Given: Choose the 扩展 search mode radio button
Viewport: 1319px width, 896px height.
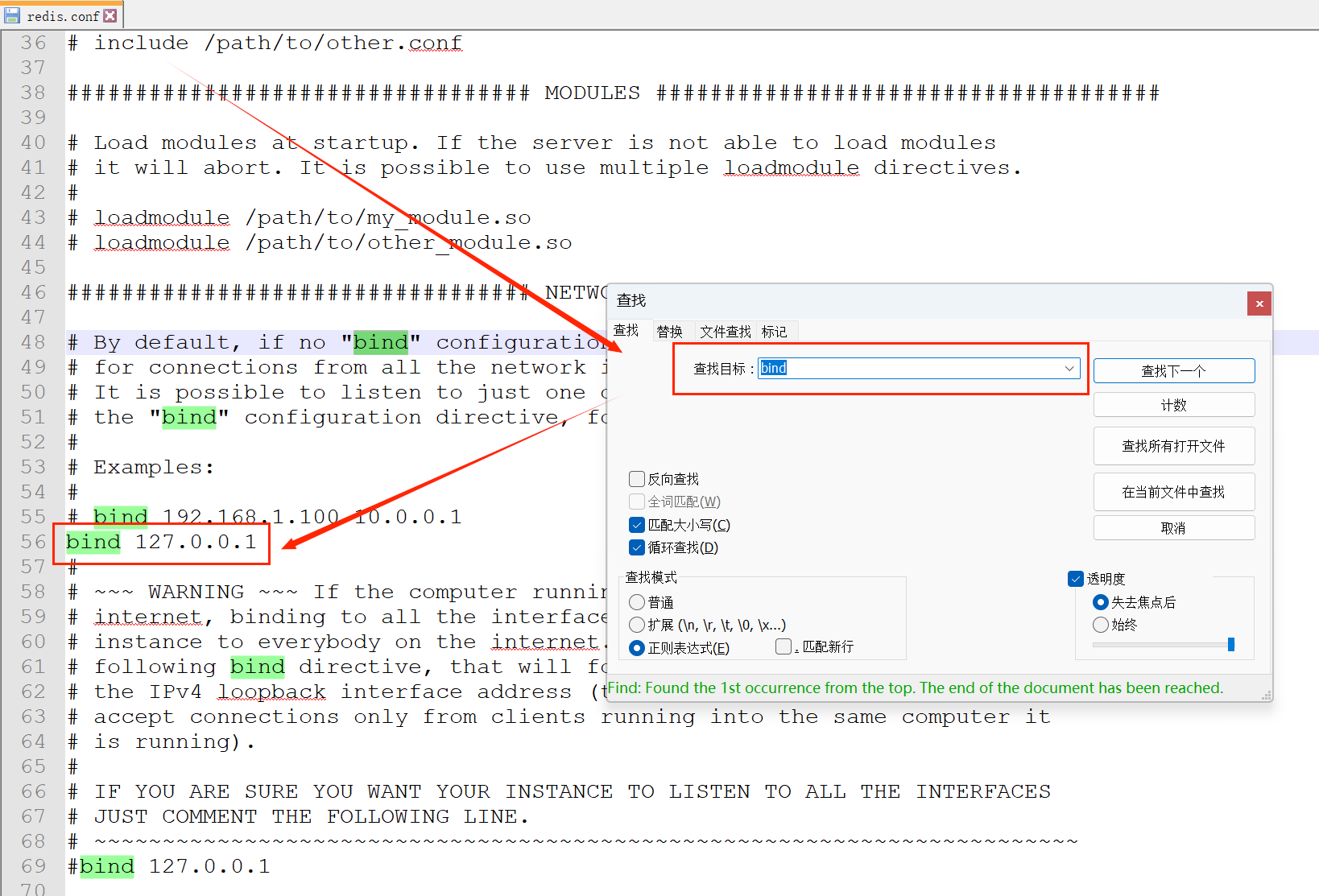Looking at the screenshot, I should click(637, 625).
